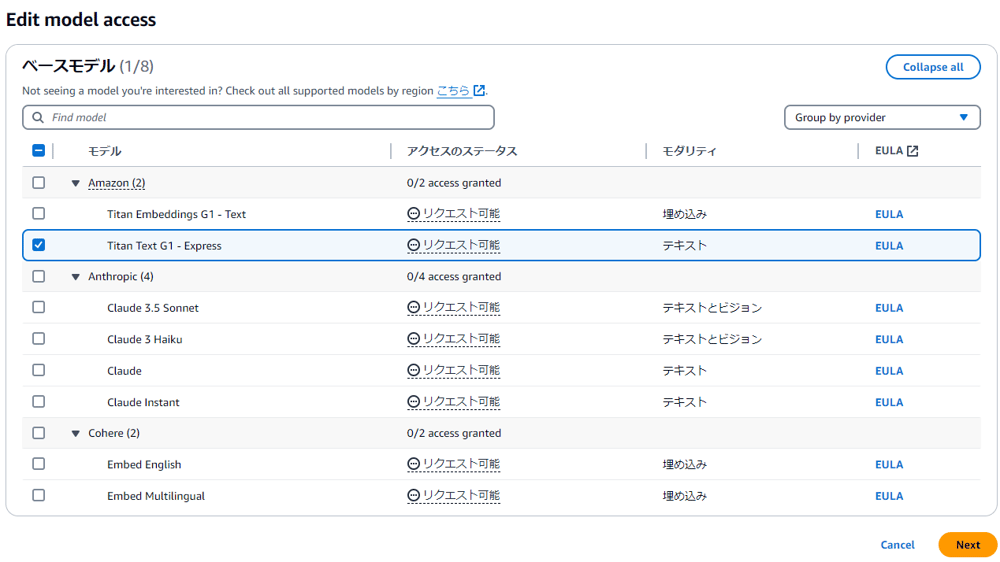Viewport: 1000px width, 562px height.
Task: Click the モデル column header
Action: tap(105, 151)
